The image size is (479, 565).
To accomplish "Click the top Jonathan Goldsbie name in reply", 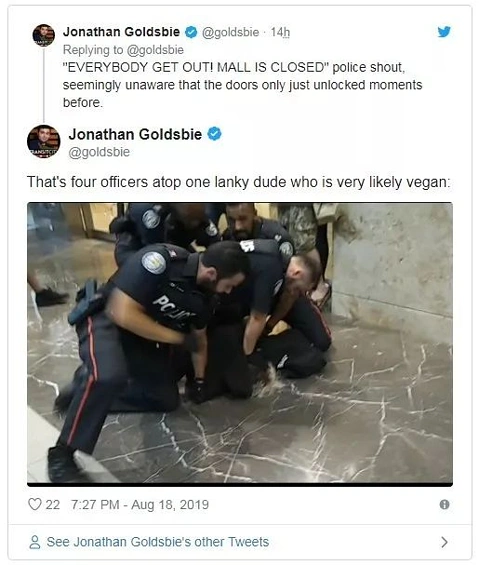I will [121, 32].
